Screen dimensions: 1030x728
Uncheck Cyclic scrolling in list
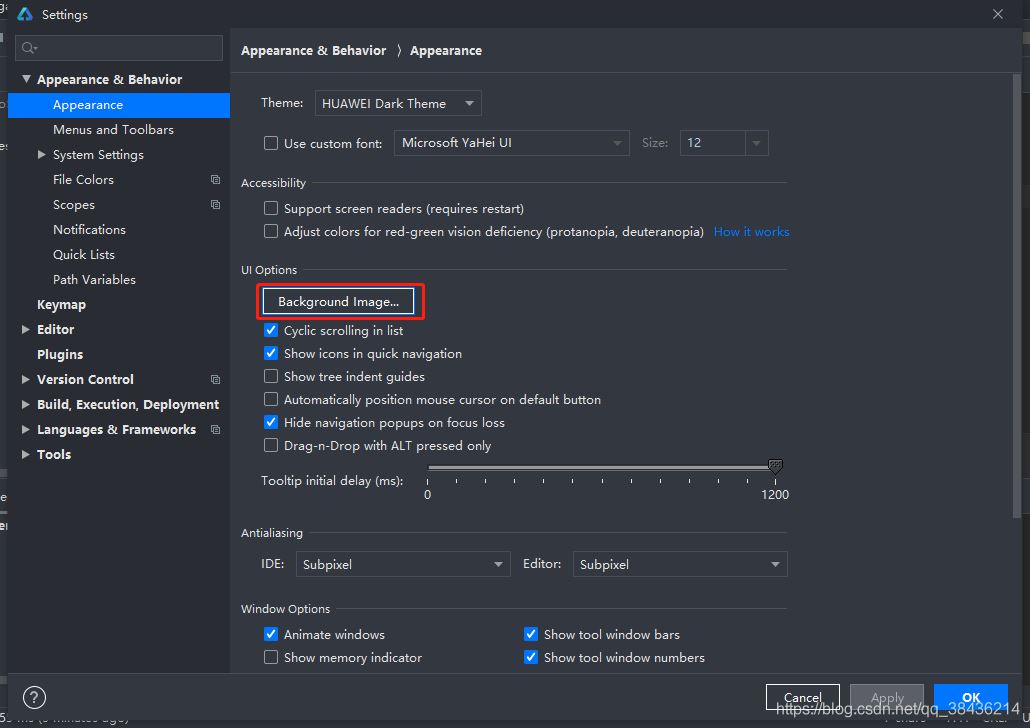pyautogui.click(x=271, y=330)
